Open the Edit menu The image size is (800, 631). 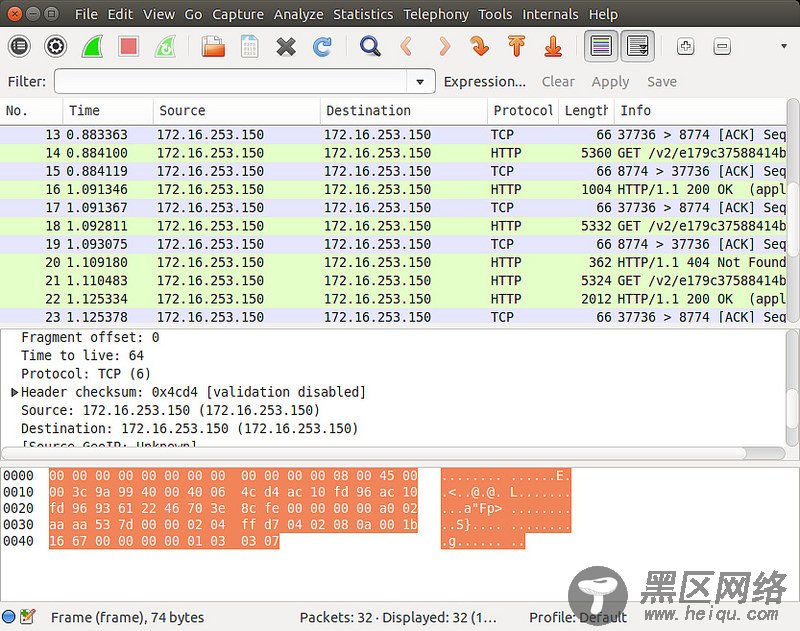pyautogui.click(x=120, y=14)
